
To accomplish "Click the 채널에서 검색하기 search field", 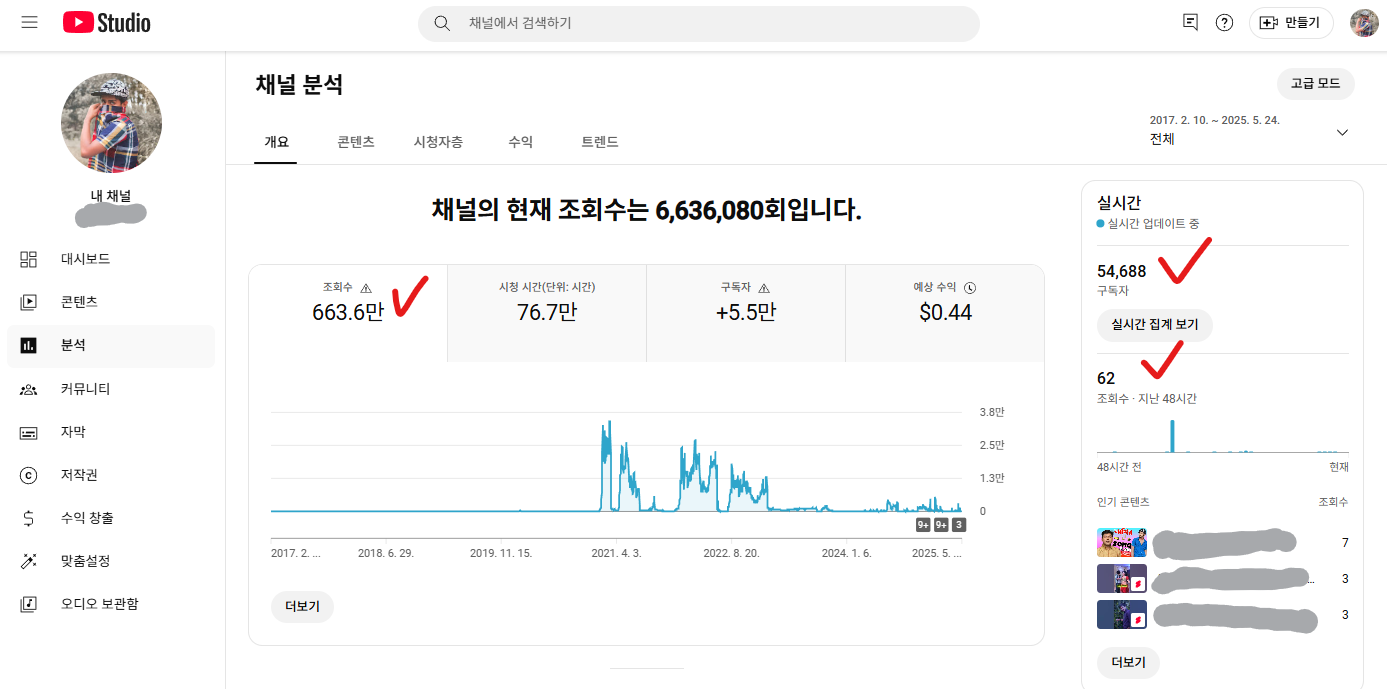I will tap(698, 23).
